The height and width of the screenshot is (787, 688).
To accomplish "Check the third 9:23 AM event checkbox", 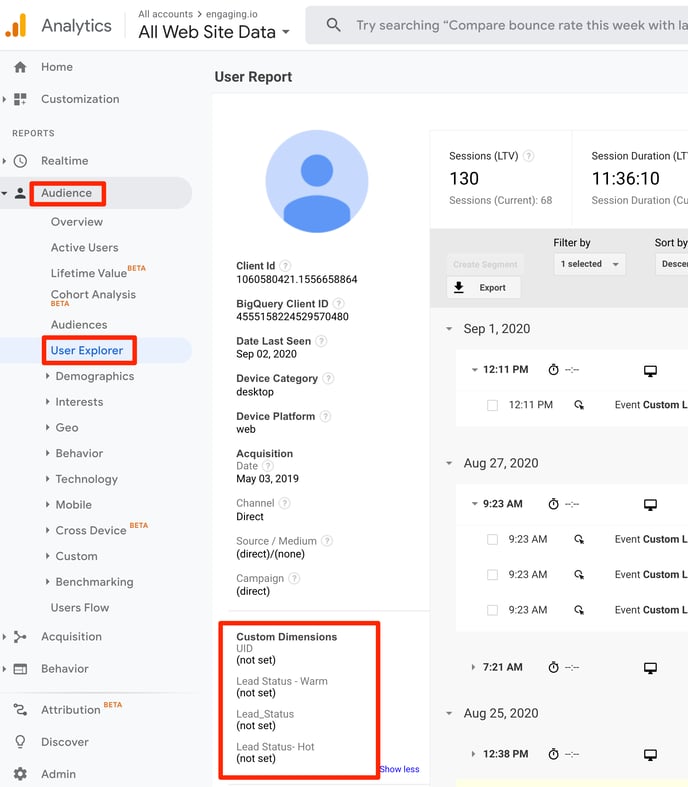I will [492, 610].
